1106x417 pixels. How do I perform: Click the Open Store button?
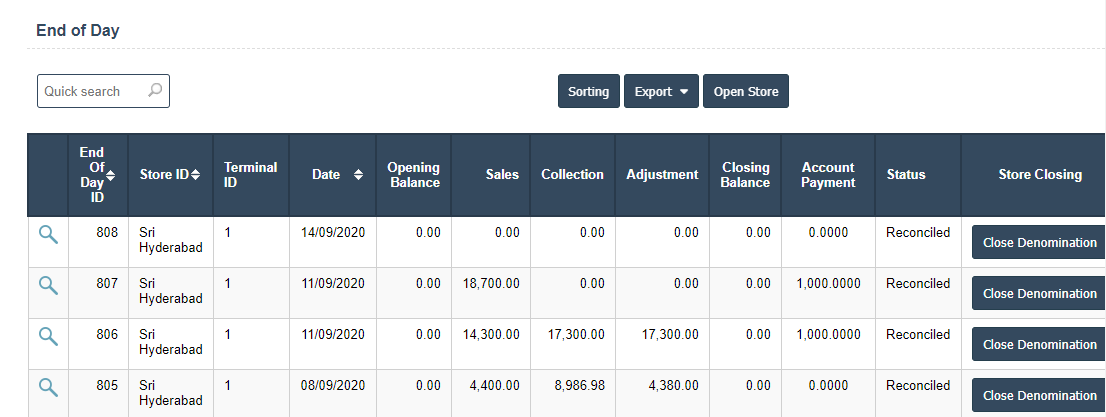745,91
